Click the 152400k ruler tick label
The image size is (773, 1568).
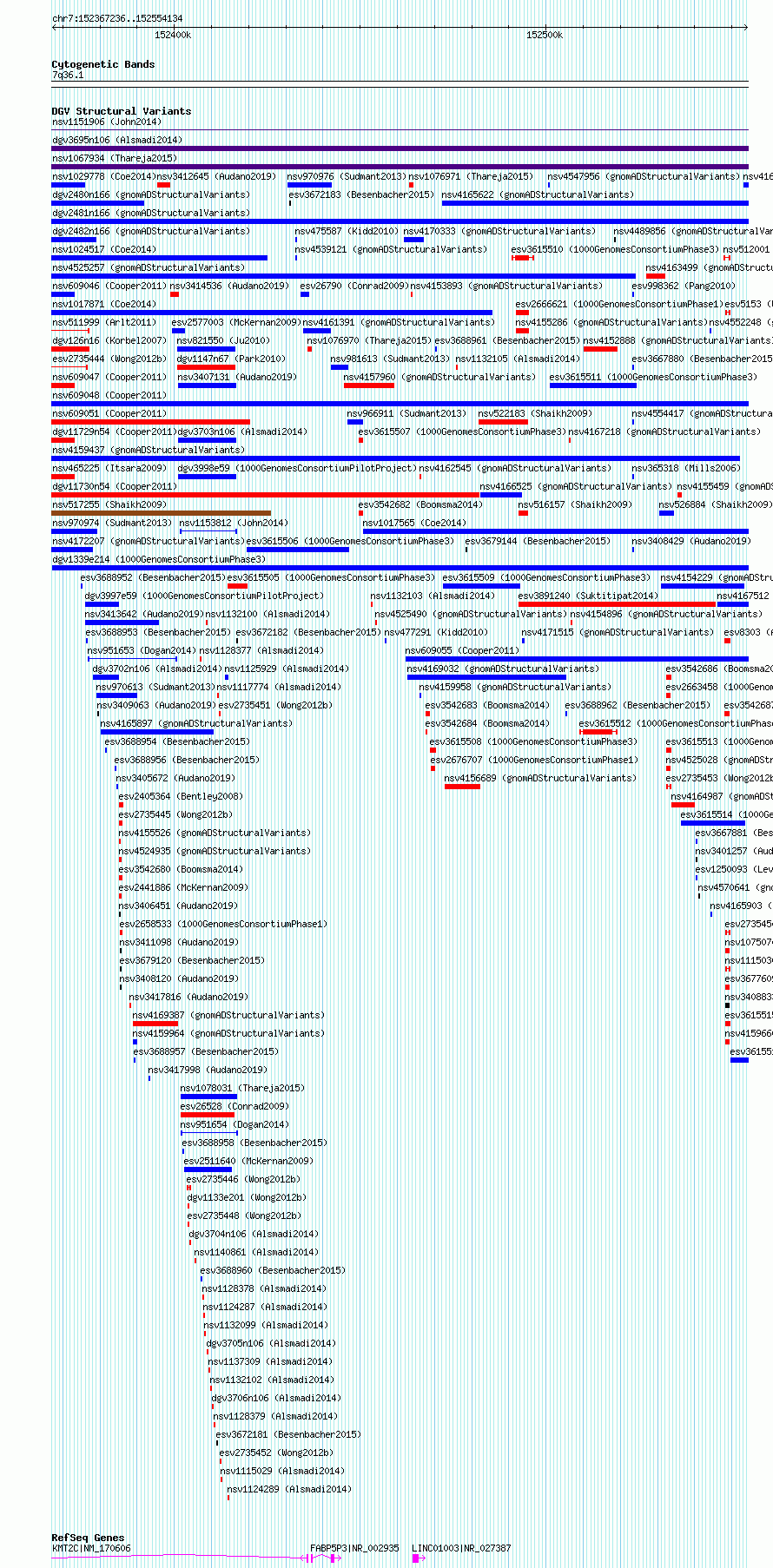coord(173,35)
